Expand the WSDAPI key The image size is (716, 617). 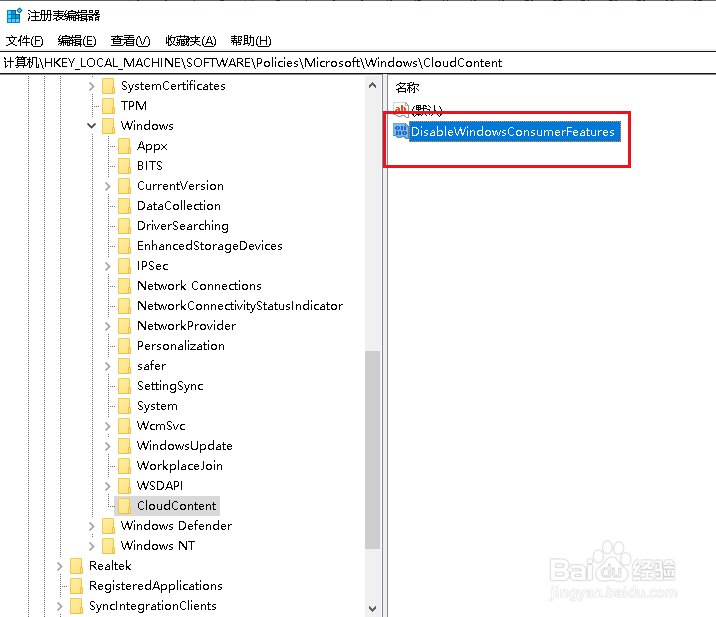[x=107, y=486]
